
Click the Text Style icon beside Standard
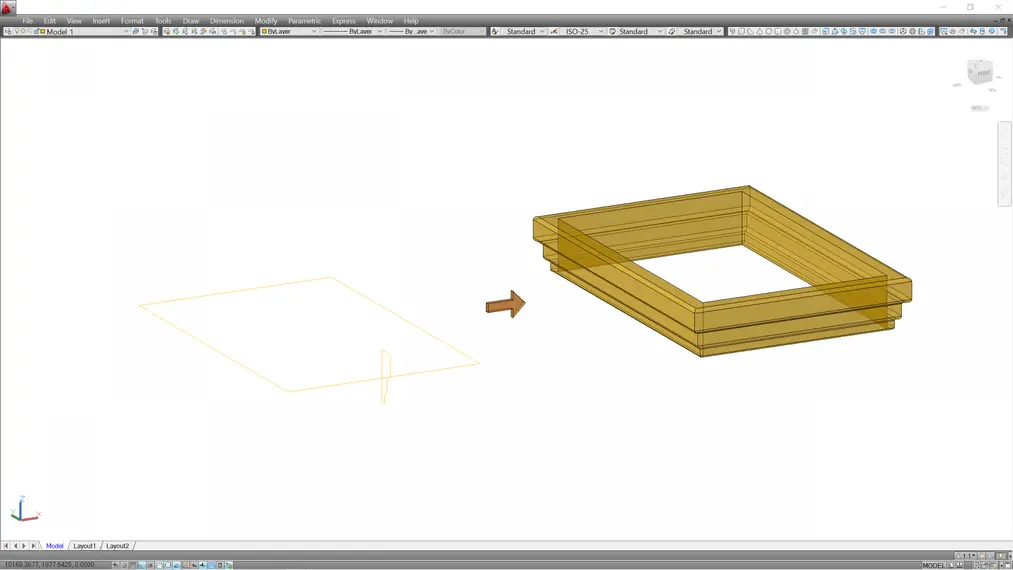[x=495, y=32]
